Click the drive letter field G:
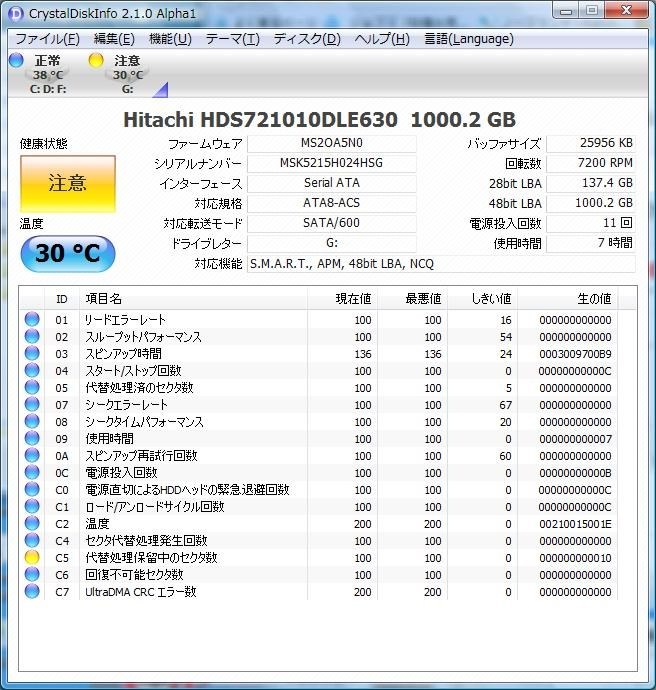This screenshot has height=690, width=656. [x=332, y=243]
